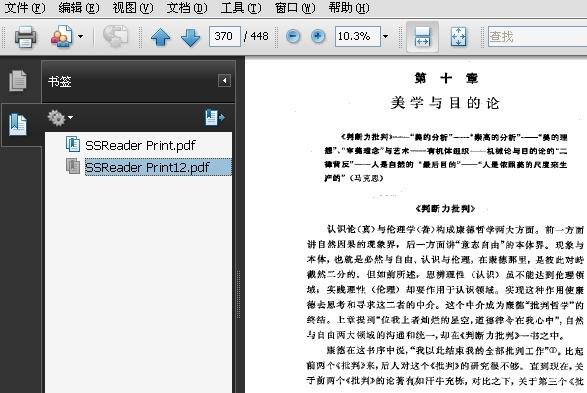Click the page number field showing 370
The width and height of the screenshot is (587, 393).
tap(225, 36)
